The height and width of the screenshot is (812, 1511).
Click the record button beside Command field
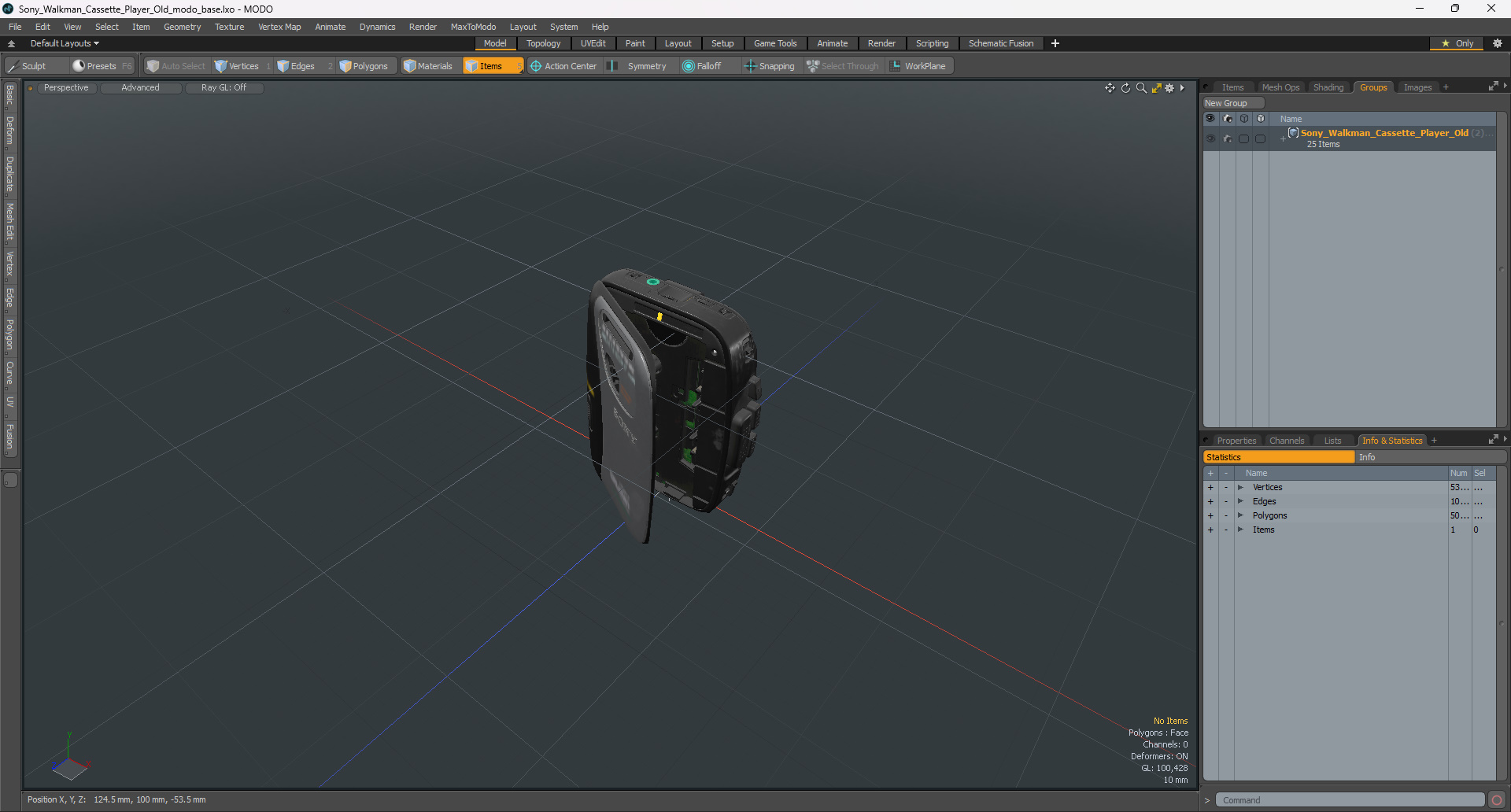[1497, 800]
